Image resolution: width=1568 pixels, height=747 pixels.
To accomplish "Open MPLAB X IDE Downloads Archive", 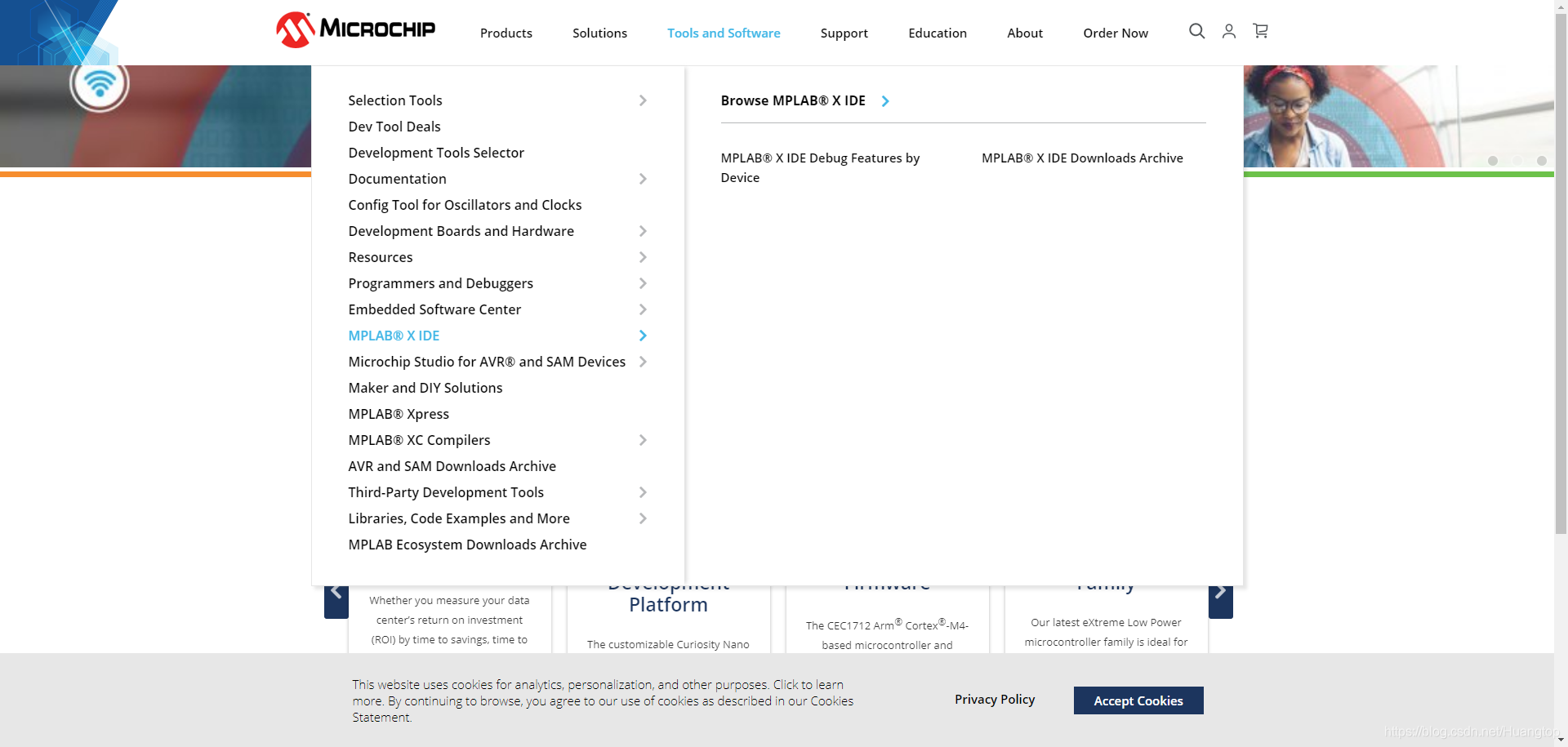I will 1082,158.
